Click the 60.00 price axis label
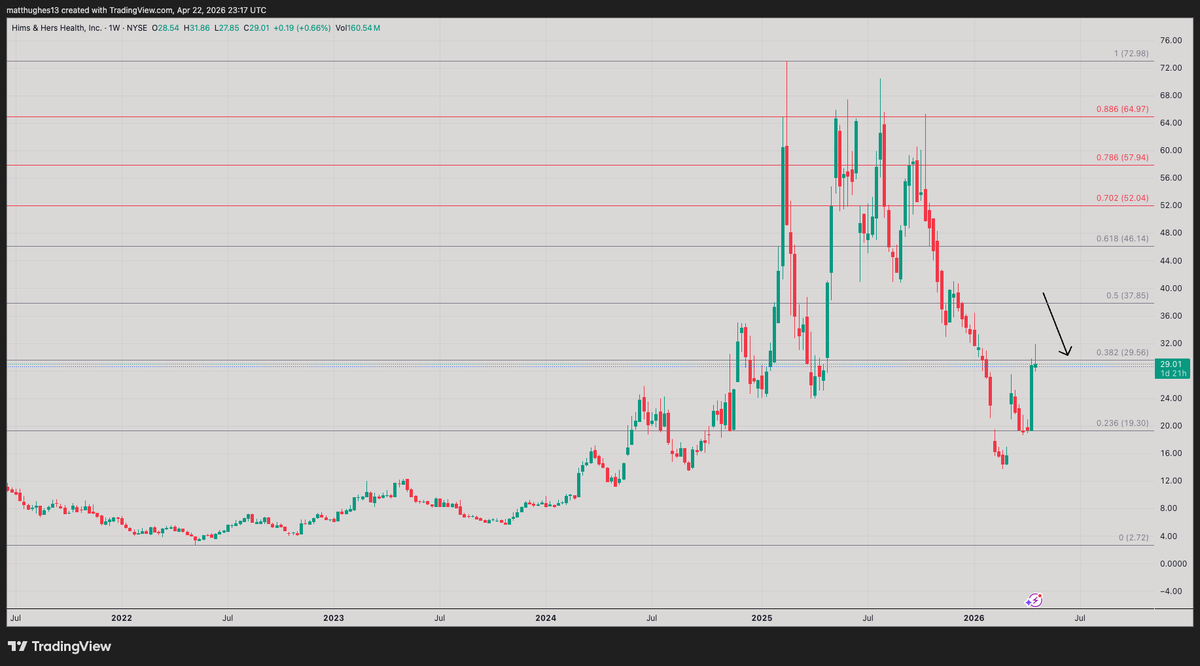1200x666 pixels. pos(1171,151)
